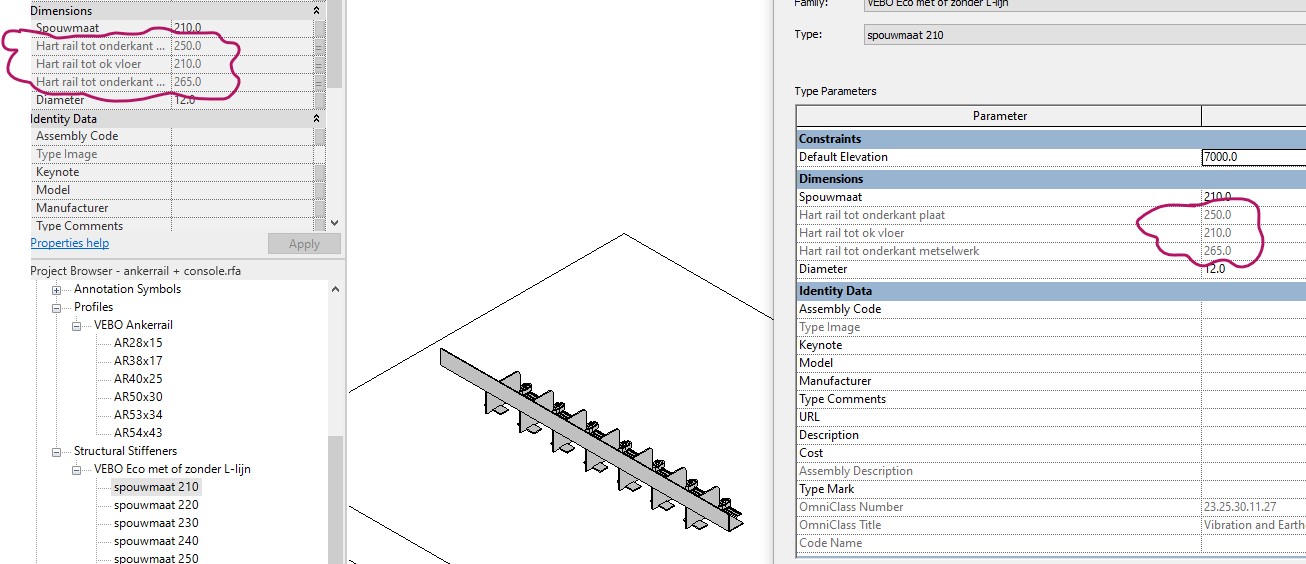Edit Default Elevation value 7000.0
This screenshot has width=1306, height=564.
(x=1254, y=157)
